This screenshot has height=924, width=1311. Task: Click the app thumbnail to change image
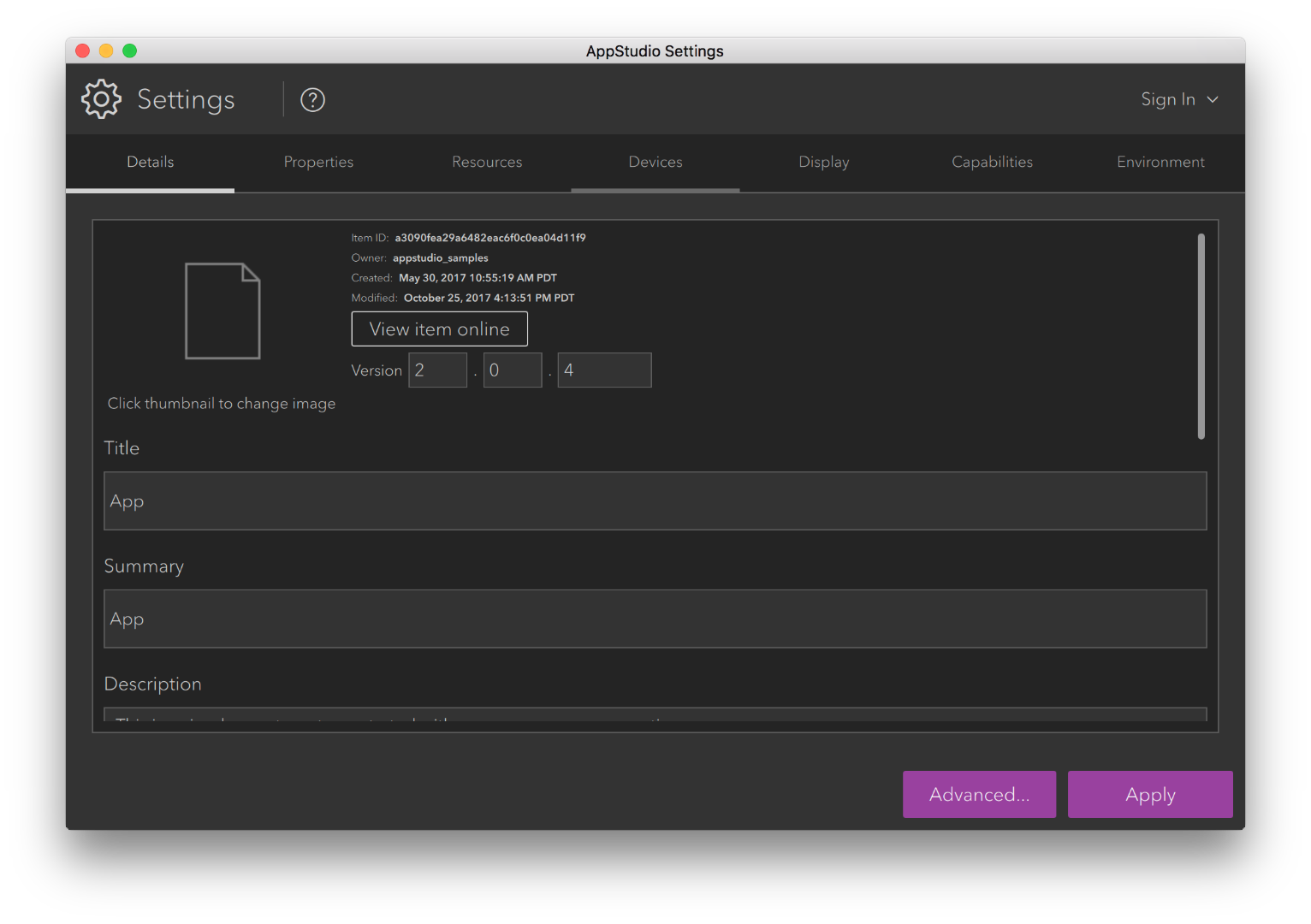pyautogui.click(x=222, y=311)
